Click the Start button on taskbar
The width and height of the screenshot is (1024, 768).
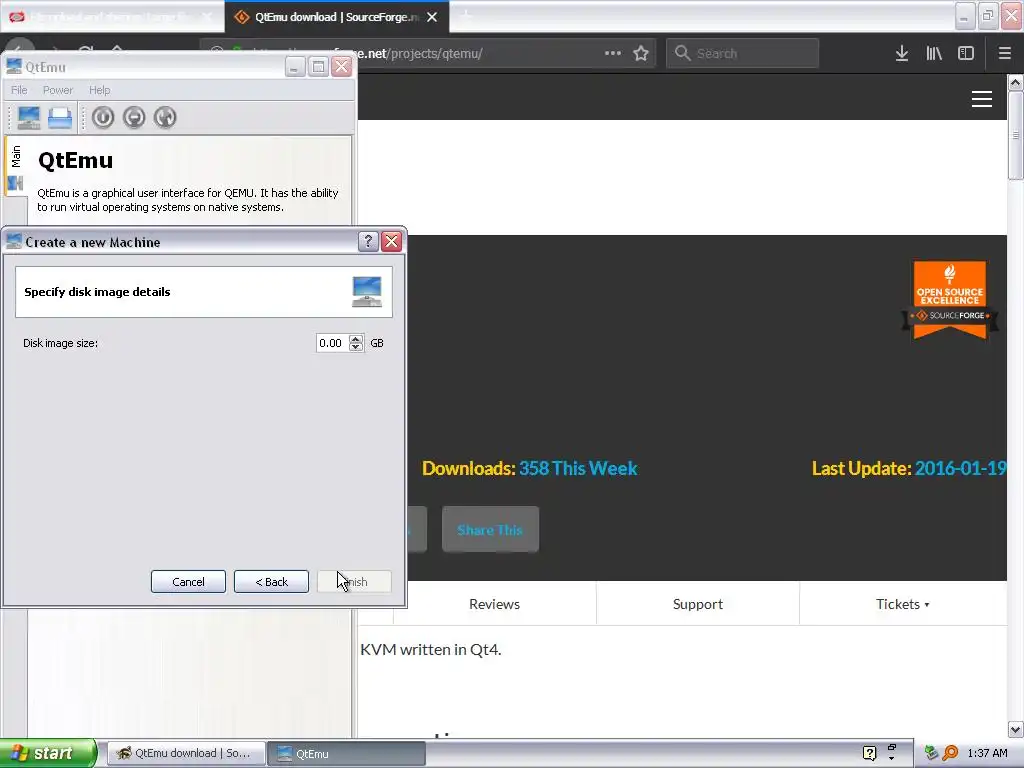pyautogui.click(x=48, y=753)
